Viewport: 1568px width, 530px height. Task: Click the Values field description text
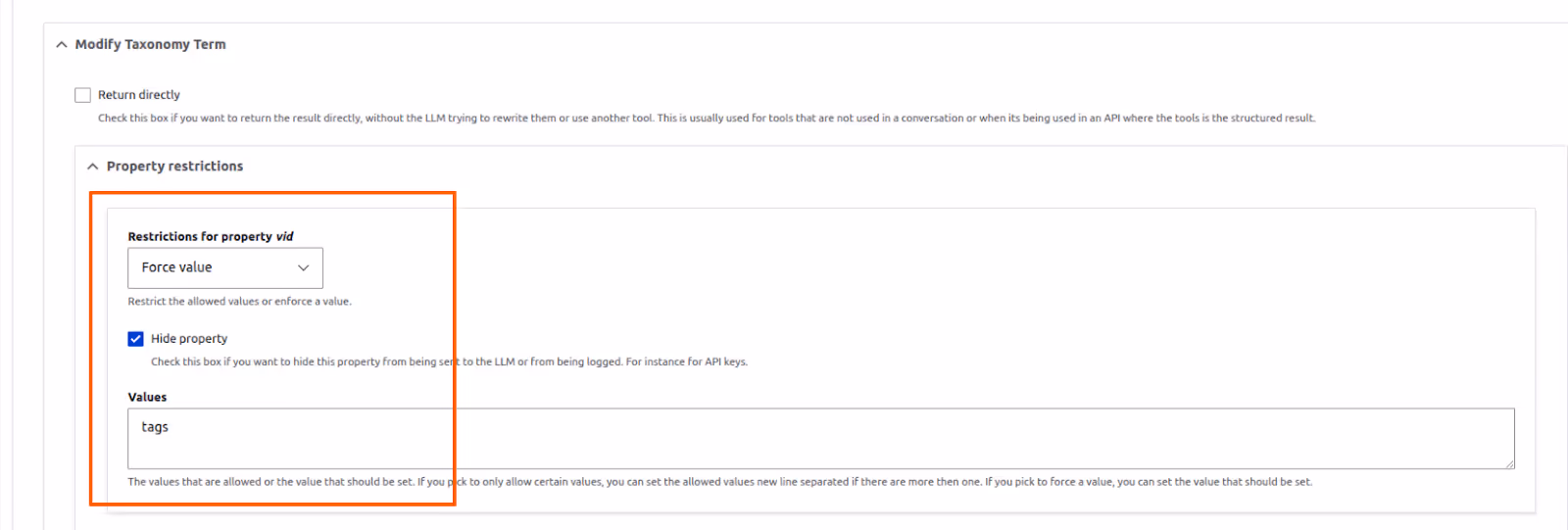coord(719,482)
